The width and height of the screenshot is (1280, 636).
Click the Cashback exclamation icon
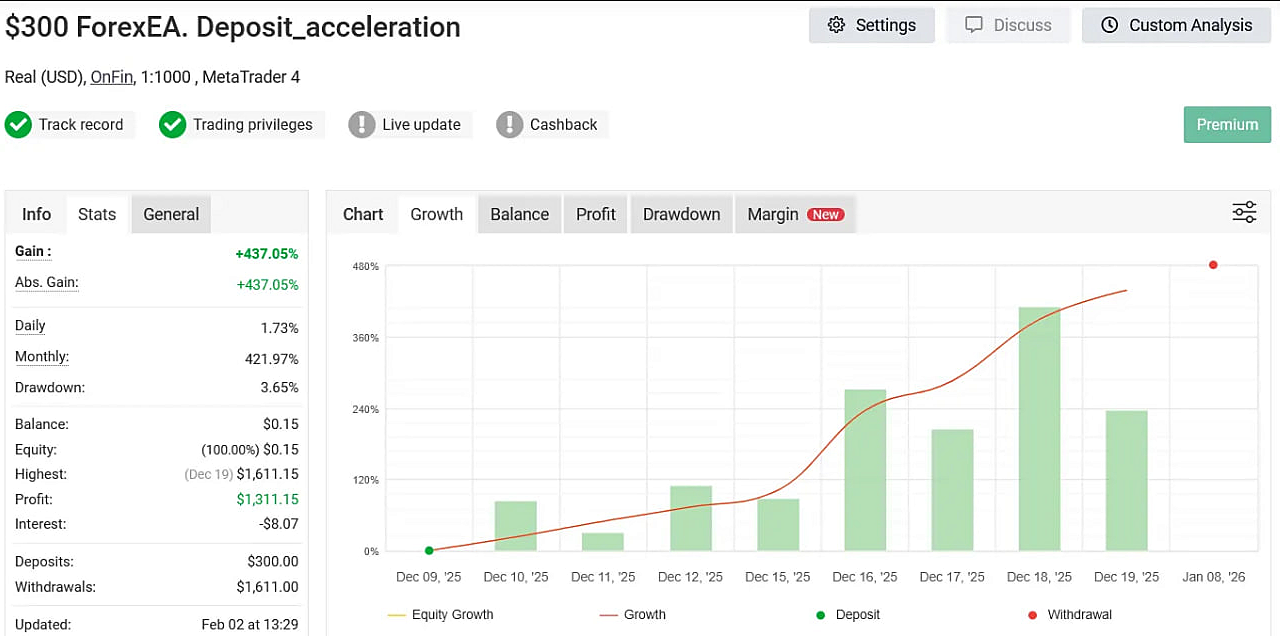(510, 125)
